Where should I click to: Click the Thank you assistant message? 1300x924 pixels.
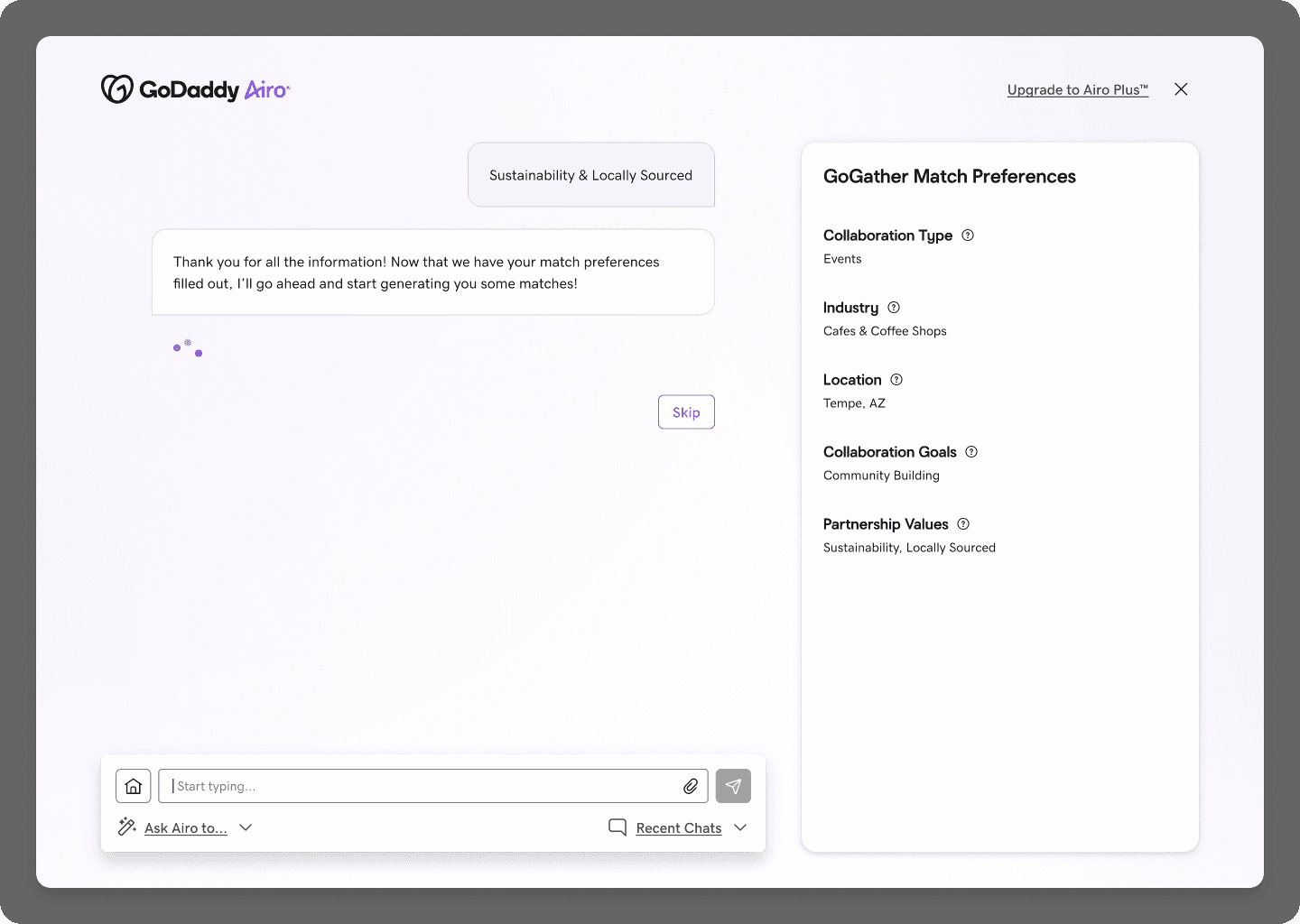433,273
